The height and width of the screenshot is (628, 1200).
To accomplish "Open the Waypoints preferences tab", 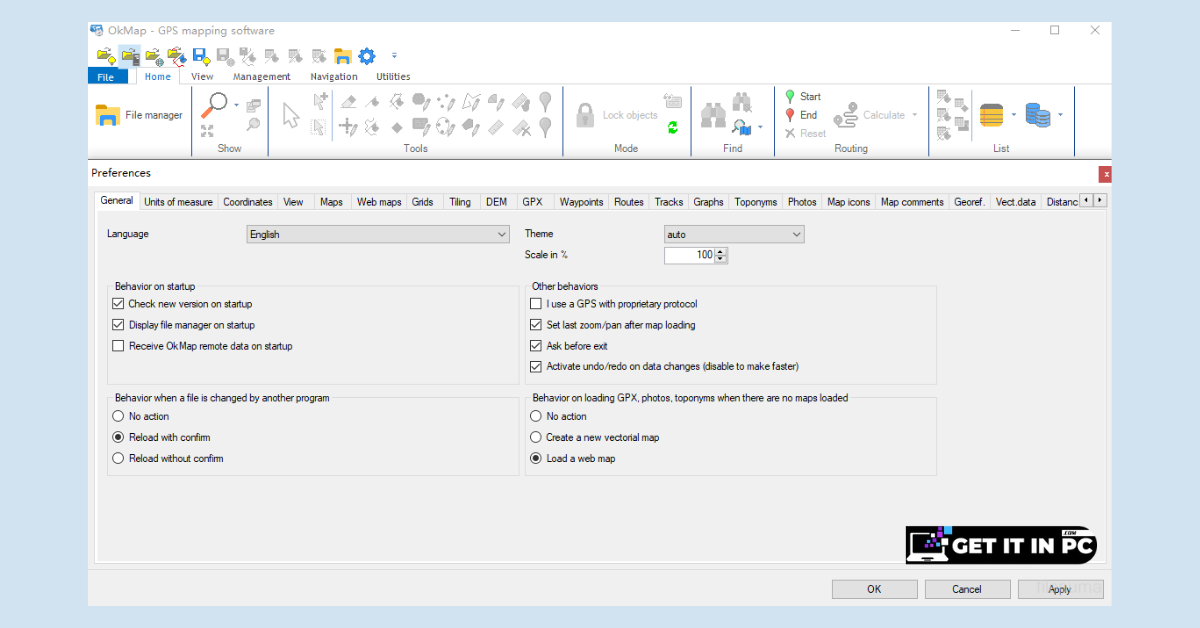I will pyautogui.click(x=581, y=202).
